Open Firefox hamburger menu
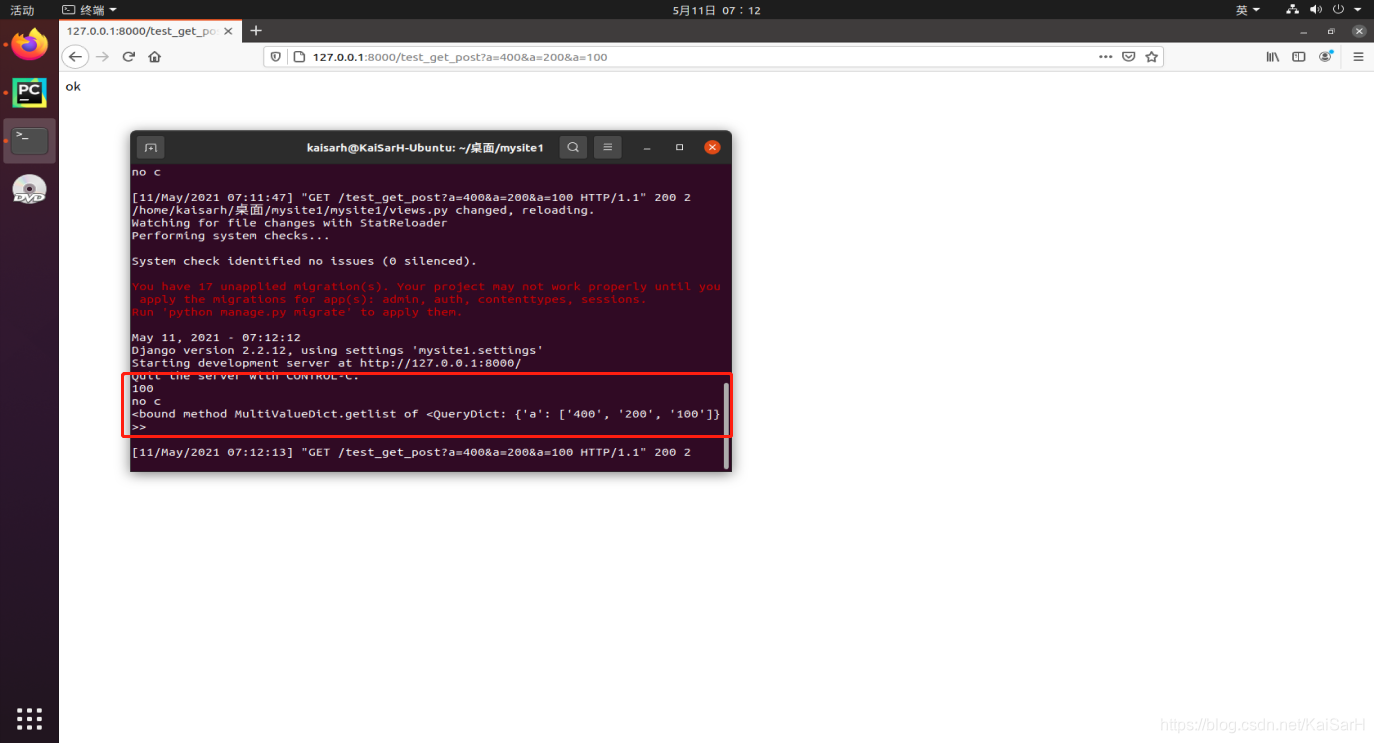This screenshot has width=1374, height=743. [x=1358, y=57]
